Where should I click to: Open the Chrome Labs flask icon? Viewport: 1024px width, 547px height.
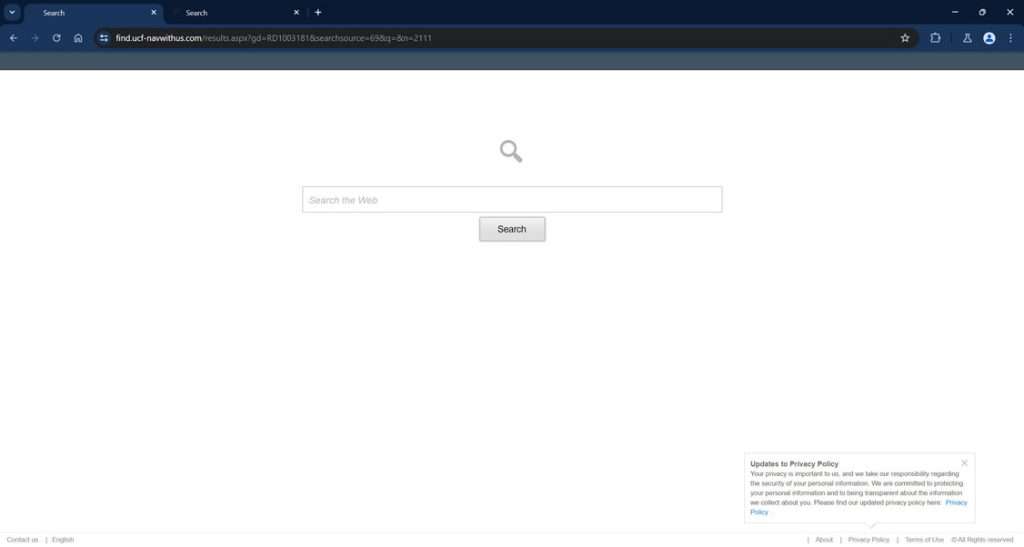click(x=967, y=38)
